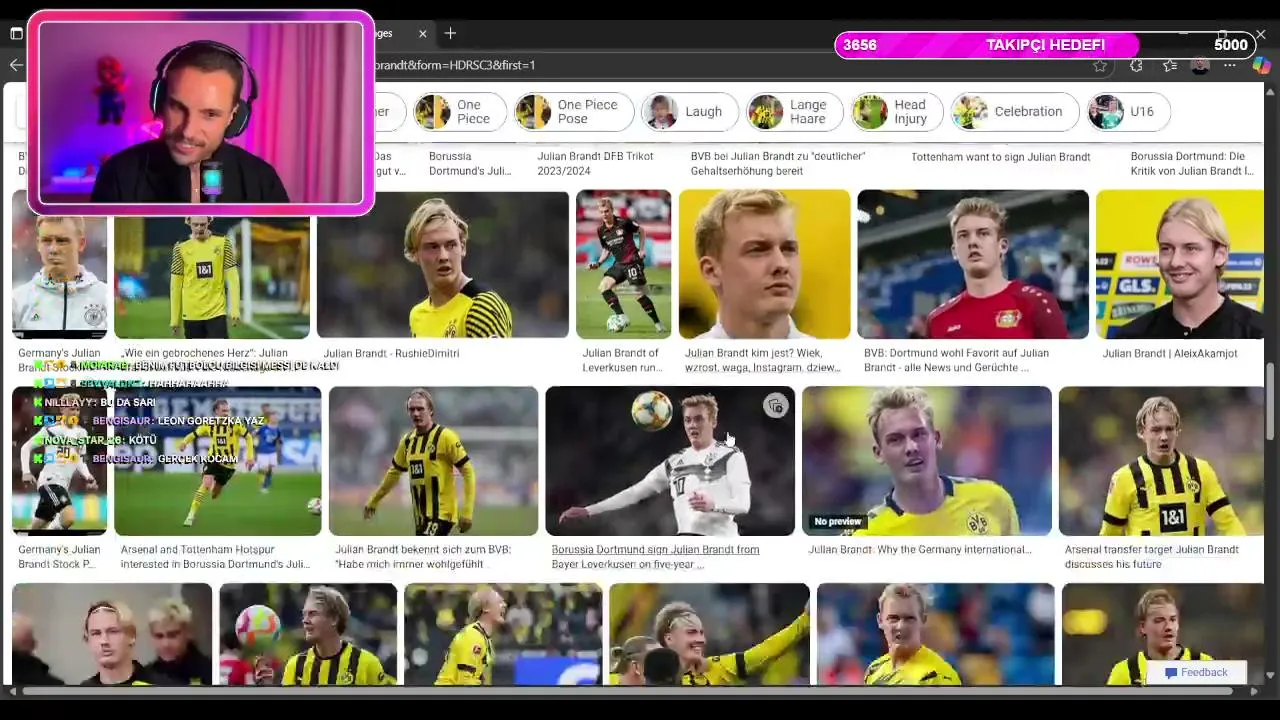
Task: Add this page to favorites
Action: [1100, 65]
